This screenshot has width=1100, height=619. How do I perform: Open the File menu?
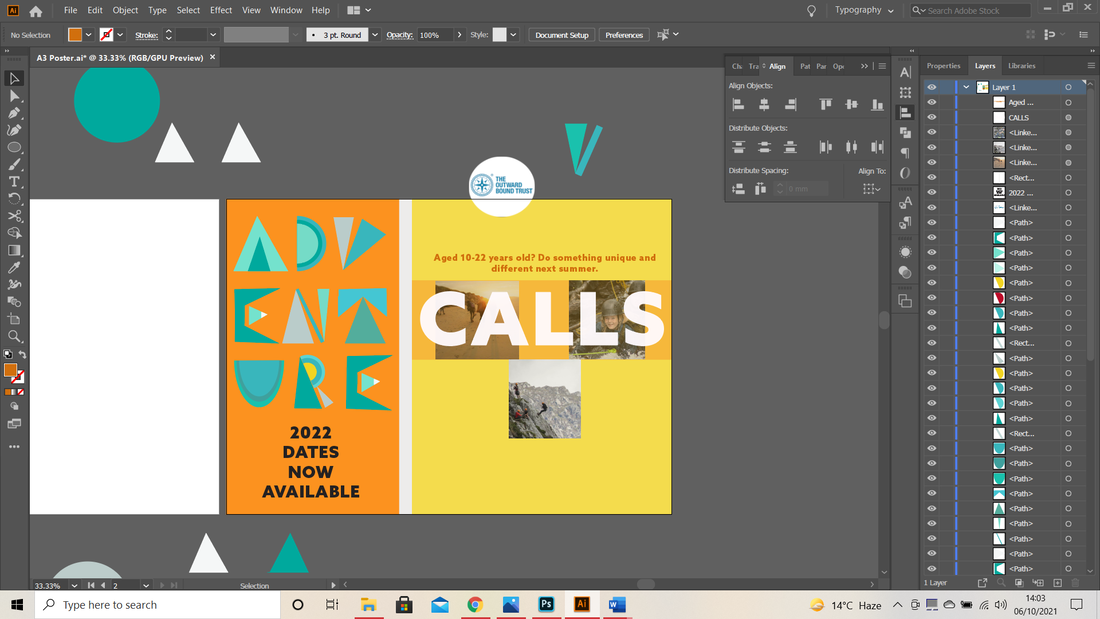tap(70, 11)
